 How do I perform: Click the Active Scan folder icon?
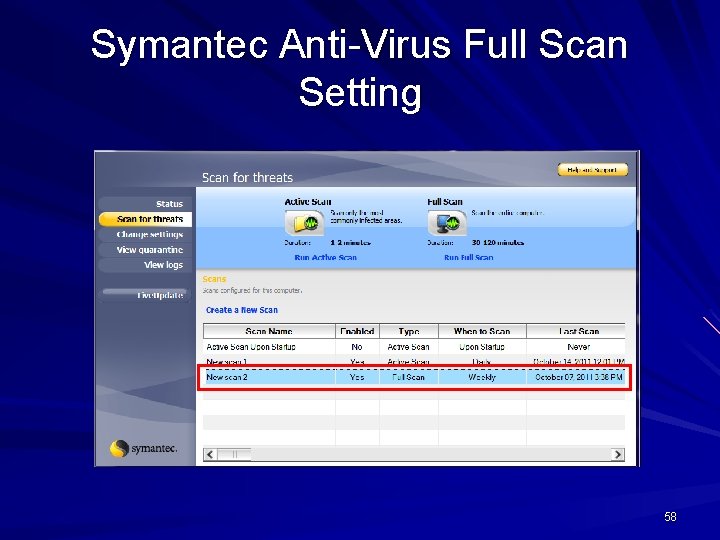pyautogui.click(x=304, y=223)
